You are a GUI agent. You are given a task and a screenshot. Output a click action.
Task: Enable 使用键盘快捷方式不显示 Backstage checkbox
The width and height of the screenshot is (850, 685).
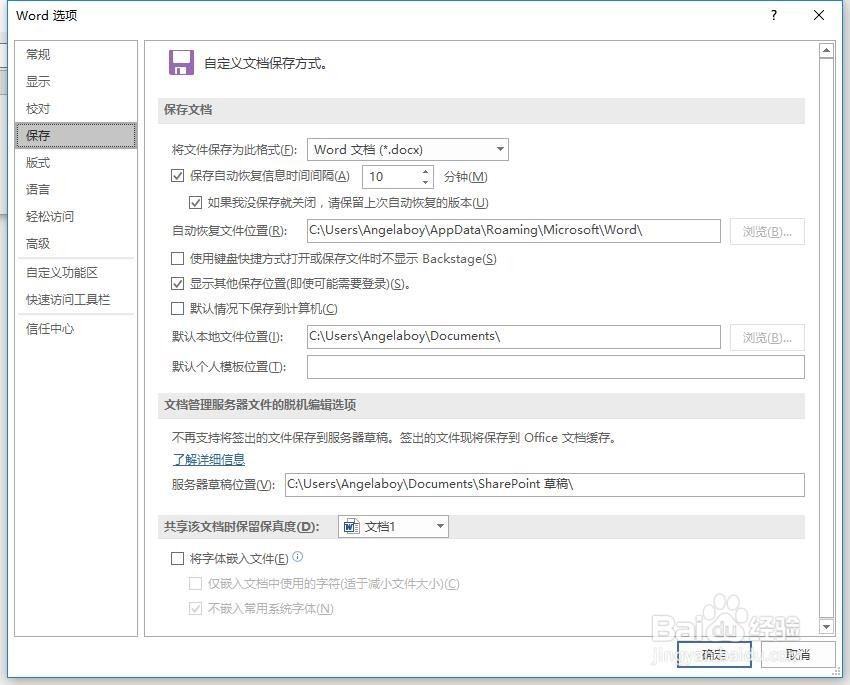coord(177,259)
